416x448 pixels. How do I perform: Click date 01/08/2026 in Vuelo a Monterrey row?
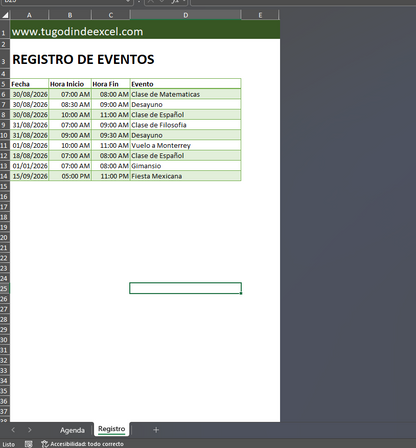(29, 145)
